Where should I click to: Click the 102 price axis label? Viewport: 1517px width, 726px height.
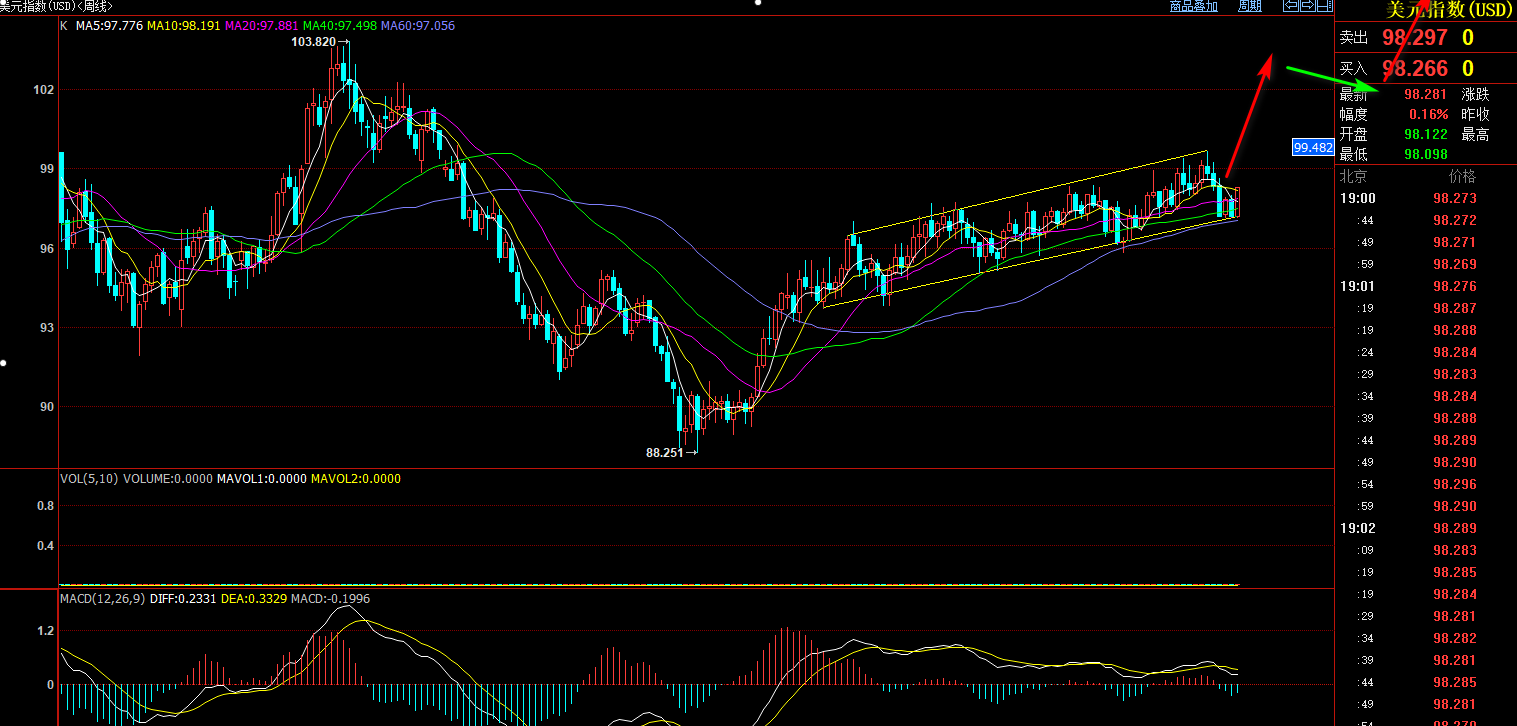(x=43, y=89)
